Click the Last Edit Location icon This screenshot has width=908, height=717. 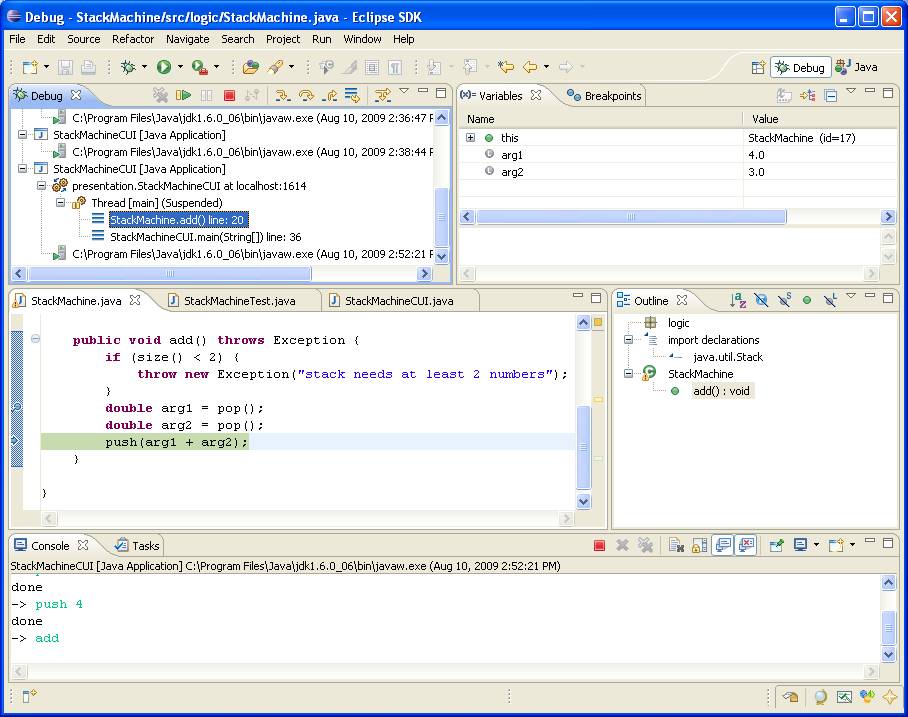tap(506, 67)
